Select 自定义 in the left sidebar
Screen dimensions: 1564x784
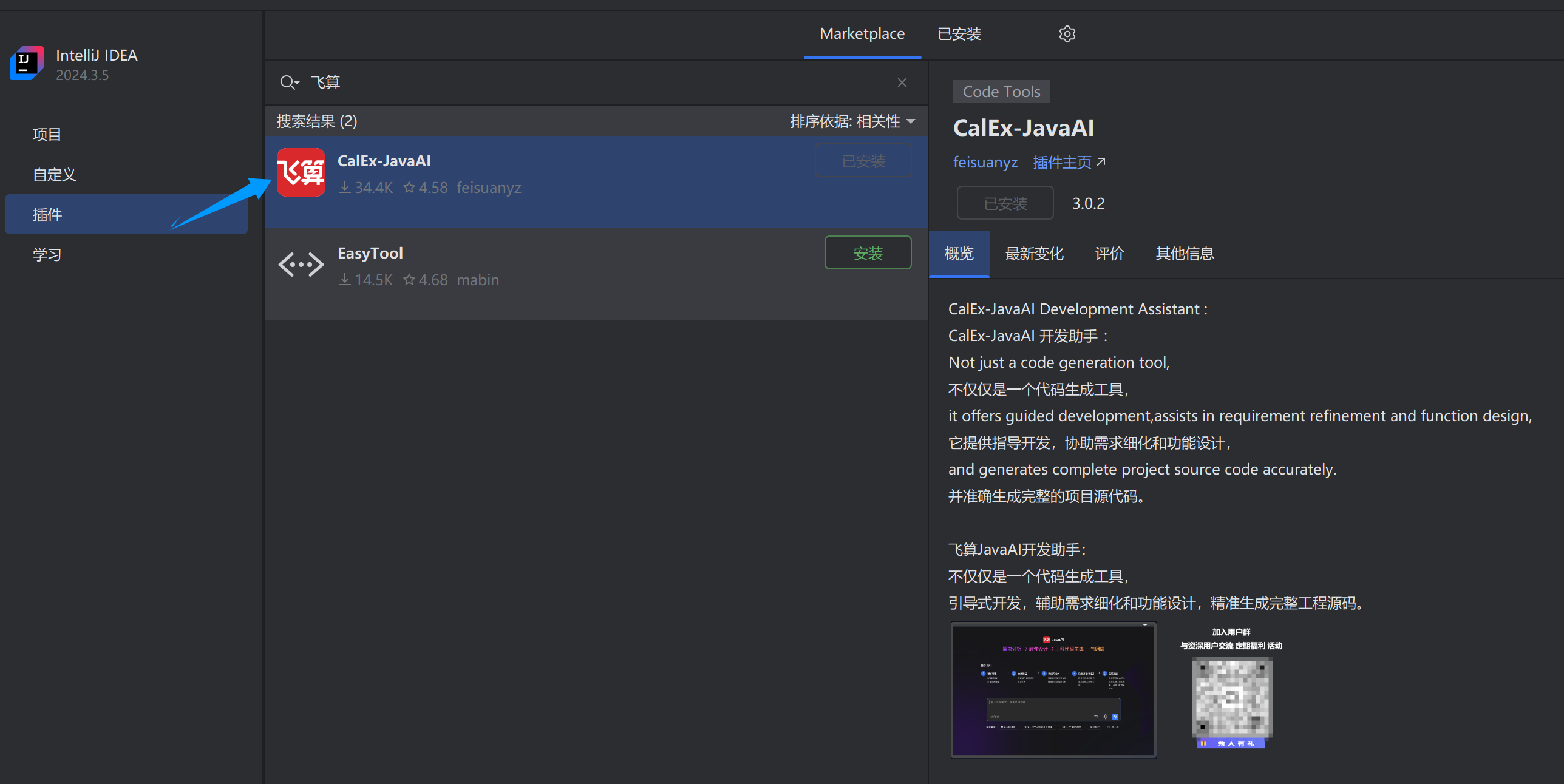pyautogui.click(x=54, y=175)
